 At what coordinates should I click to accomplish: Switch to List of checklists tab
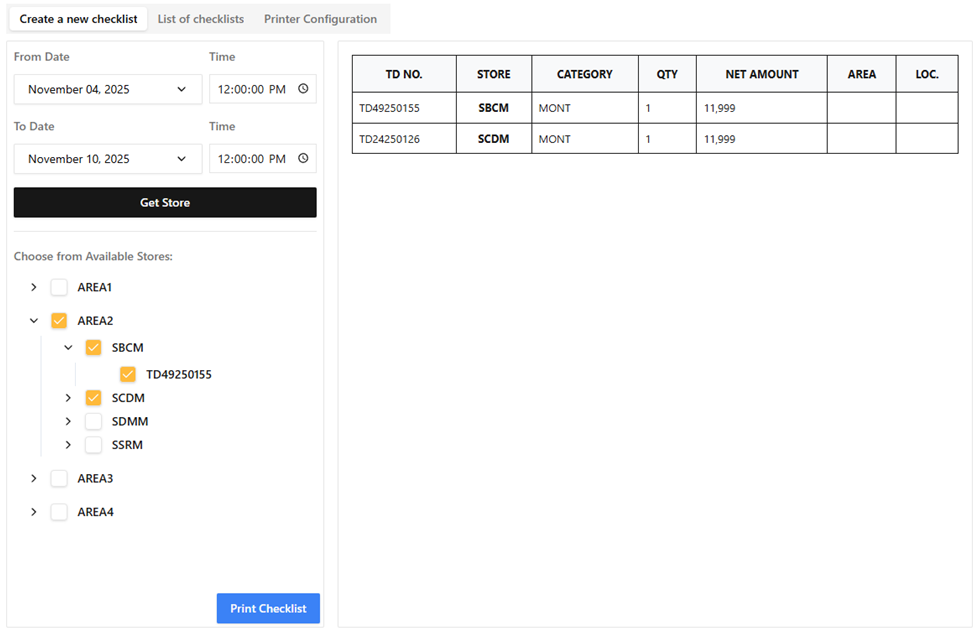tap(200, 19)
